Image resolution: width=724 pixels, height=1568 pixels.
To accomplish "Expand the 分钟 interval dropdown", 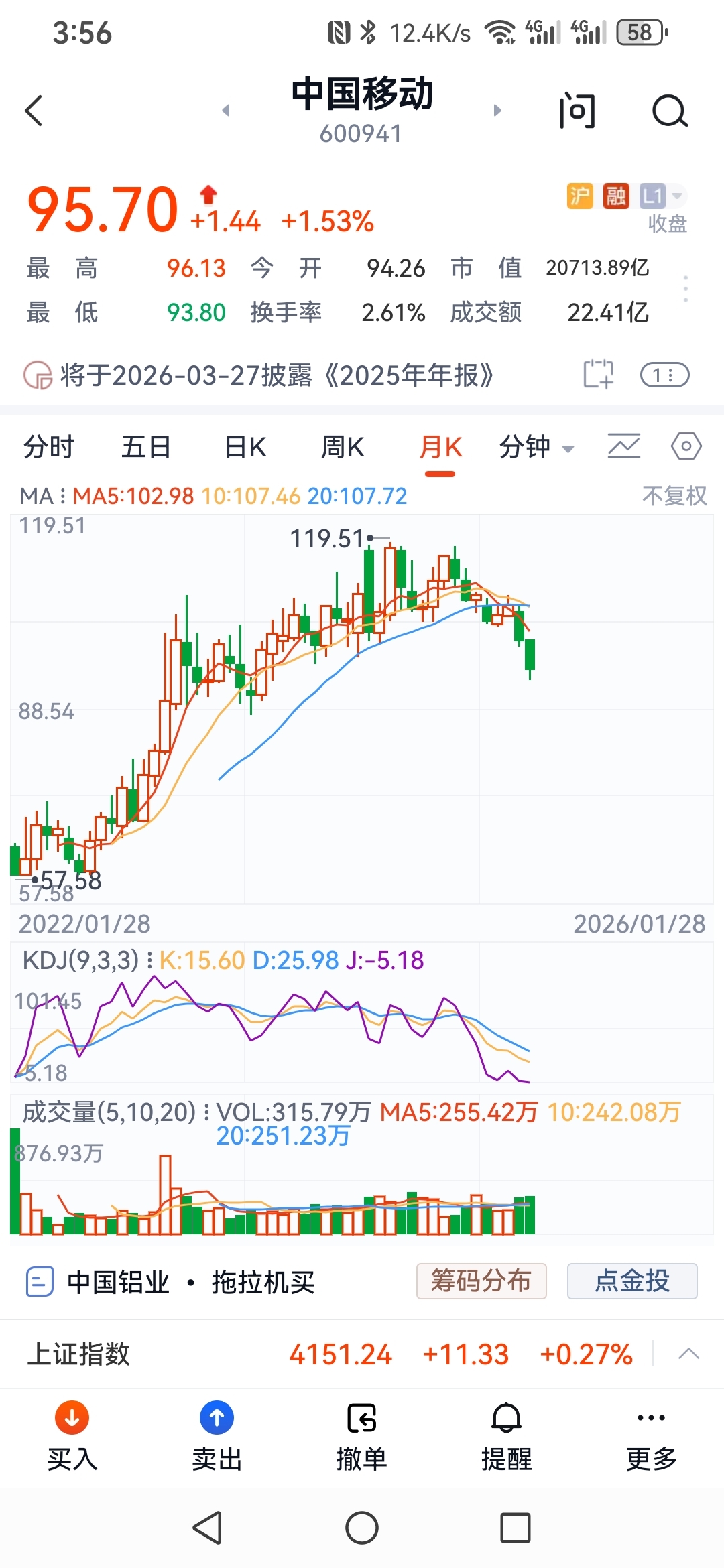I will 536,447.
